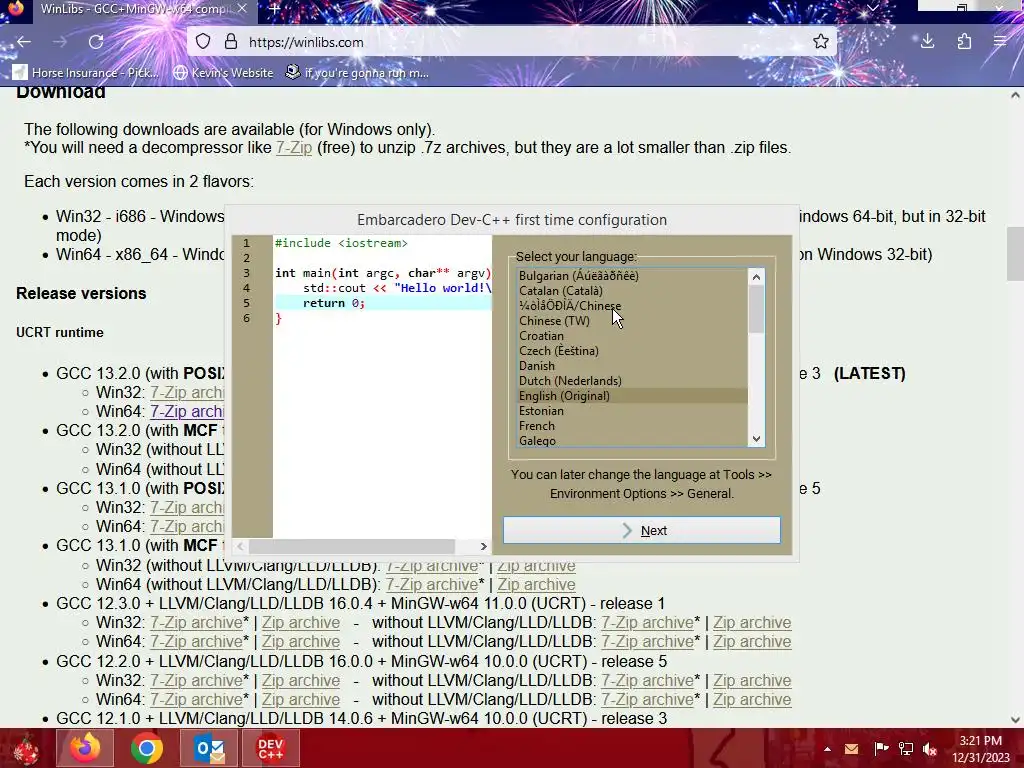Select Catalan (Català) language
Viewport: 1024px width, 768px height.
(x=632, y=291)
